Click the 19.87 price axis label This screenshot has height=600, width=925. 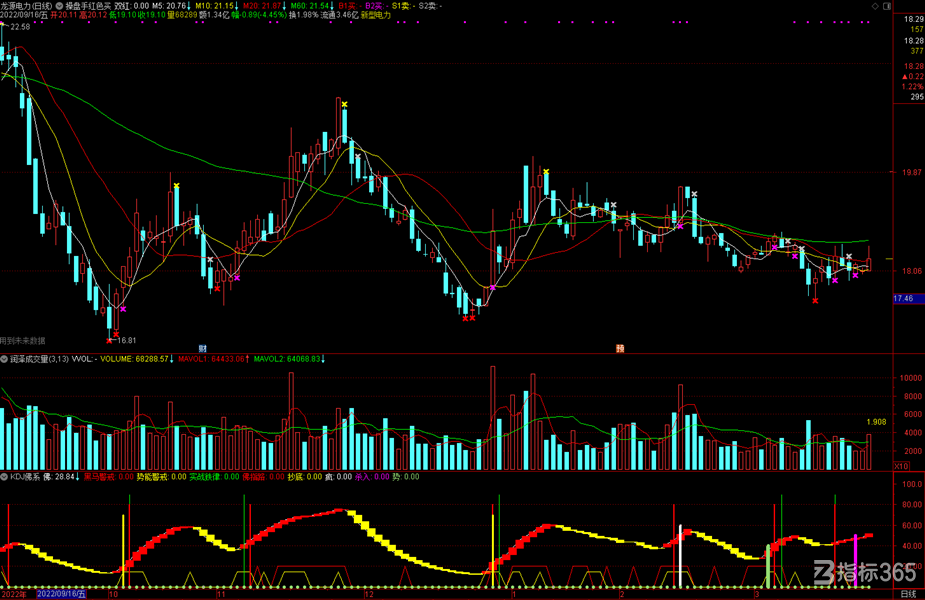point(911,172)
